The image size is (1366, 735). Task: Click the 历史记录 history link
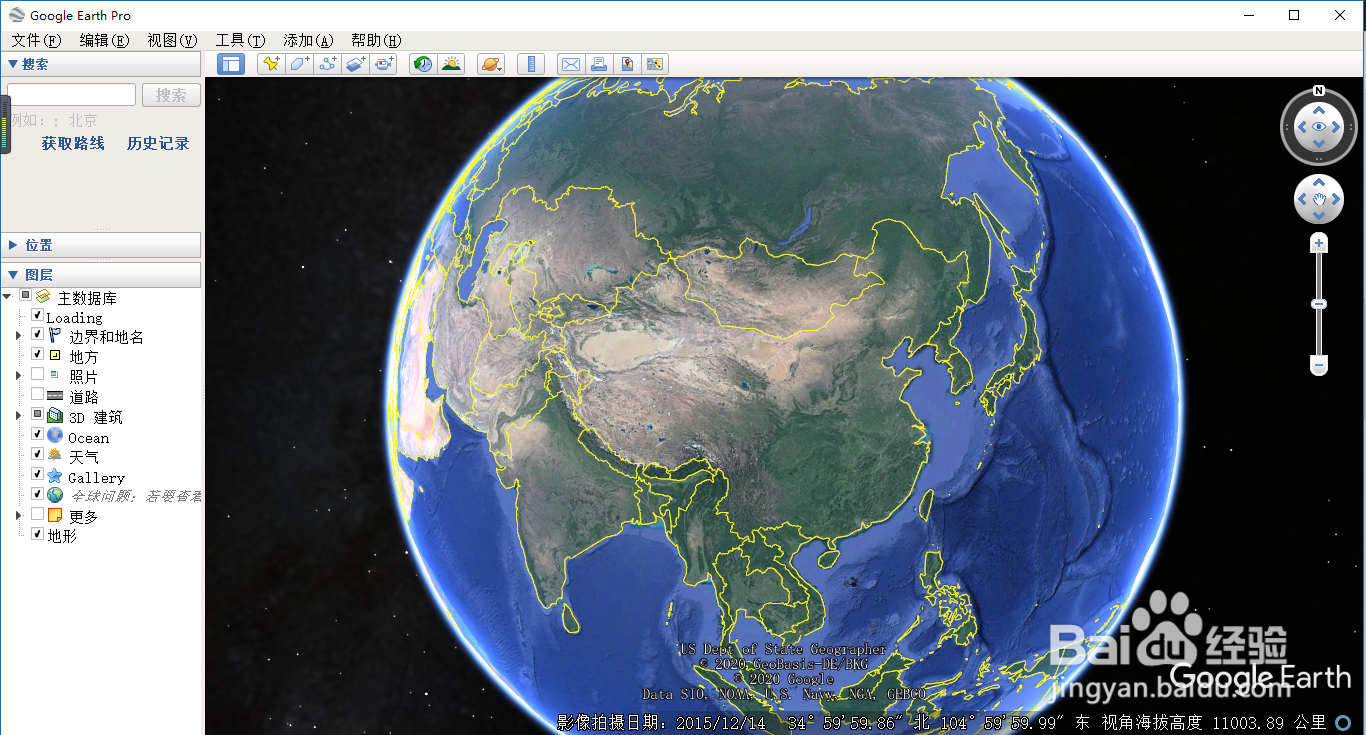[x=158, y=143]
